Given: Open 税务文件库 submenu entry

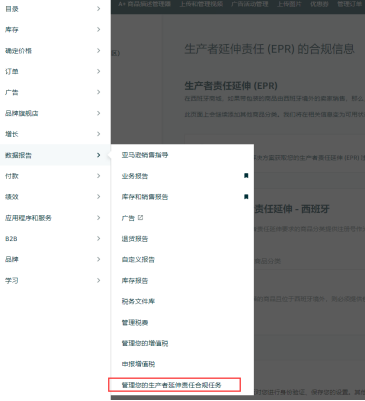Looking at the screenshot, I should pyautogui.click(x=138, y=301).
